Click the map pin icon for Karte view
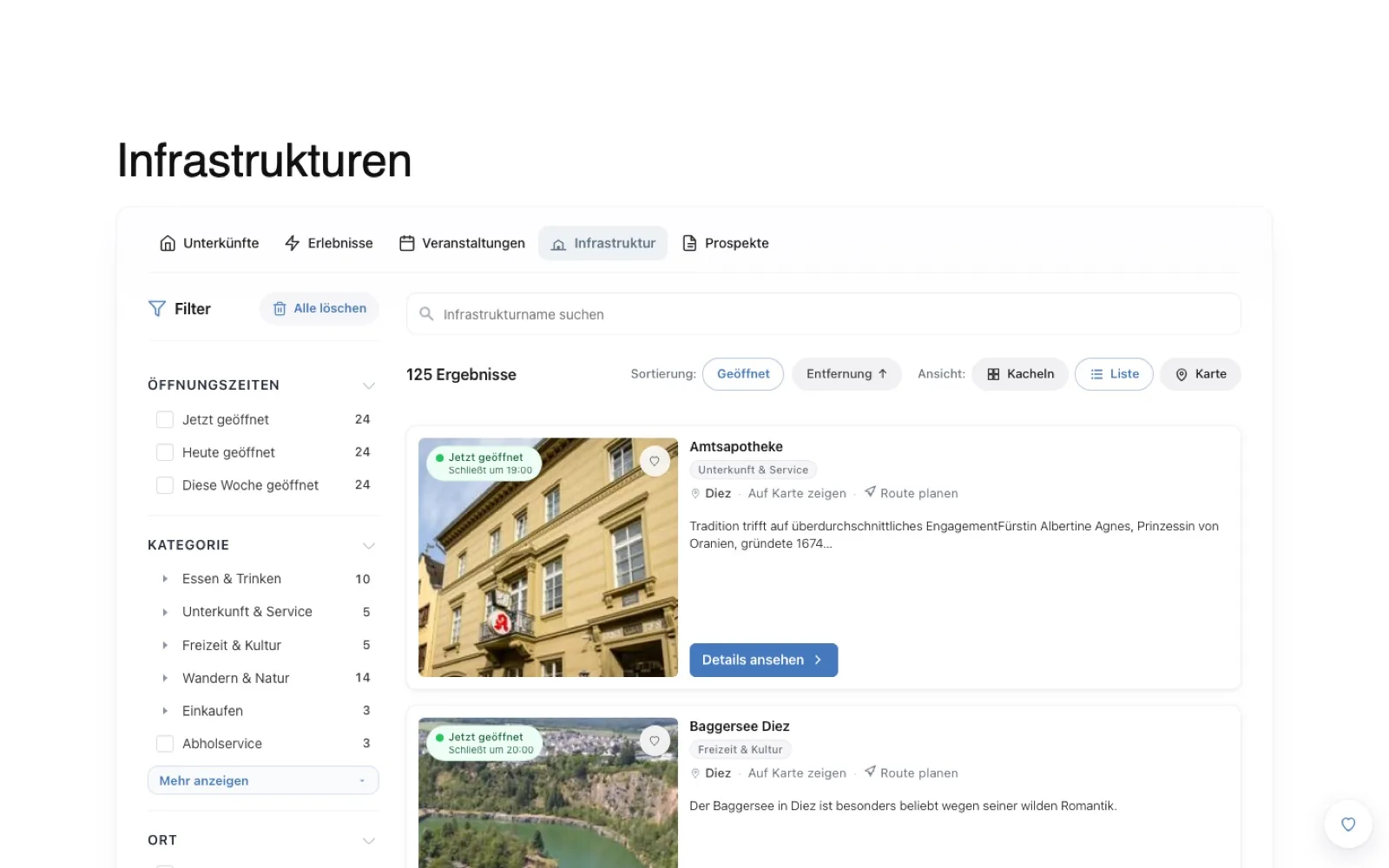 [1182, 375]
